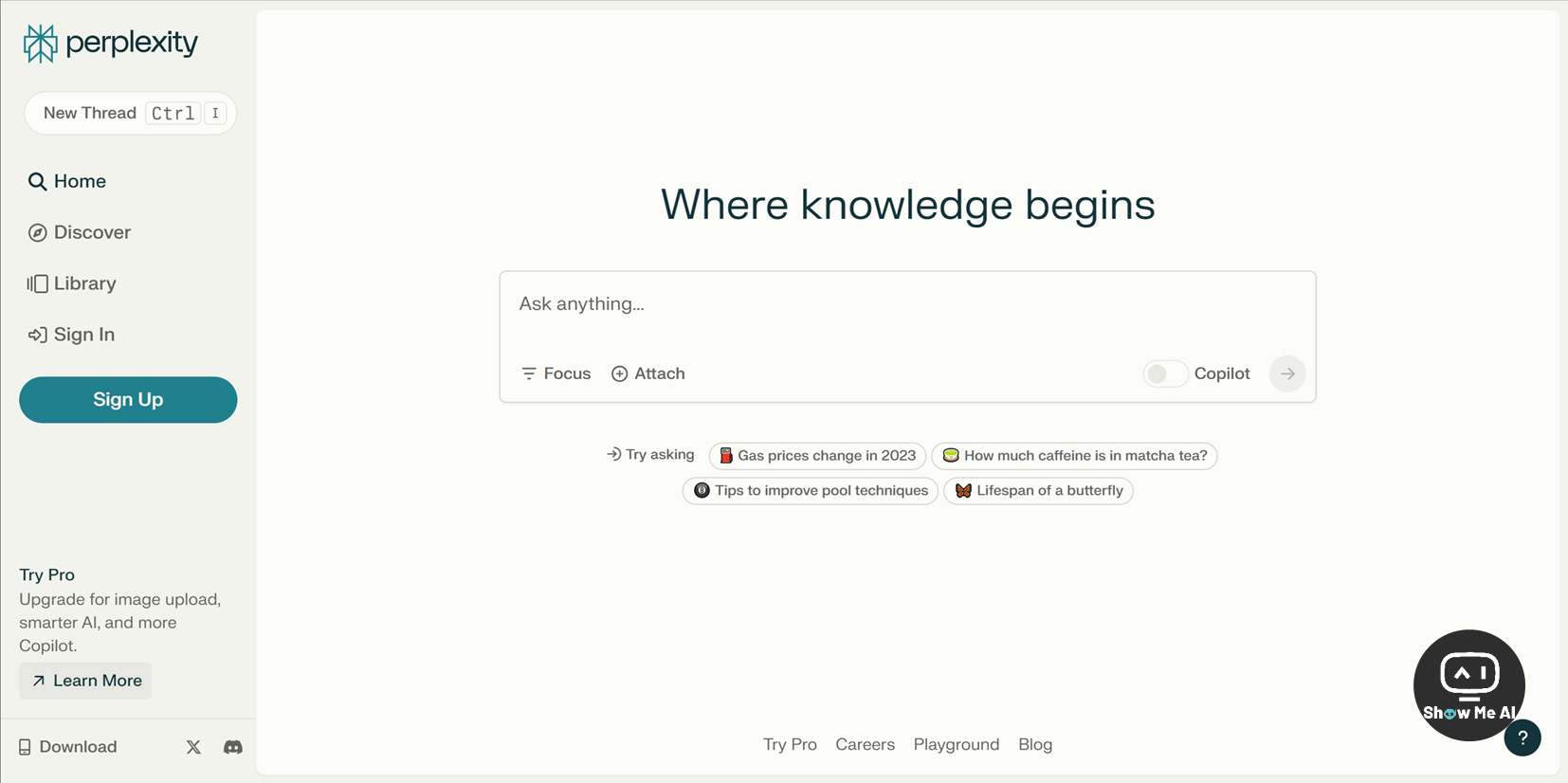Screen dimensions: 1568x783
Task: Open the Discover page
Action: pyautogui.click(x=79, y=232)
